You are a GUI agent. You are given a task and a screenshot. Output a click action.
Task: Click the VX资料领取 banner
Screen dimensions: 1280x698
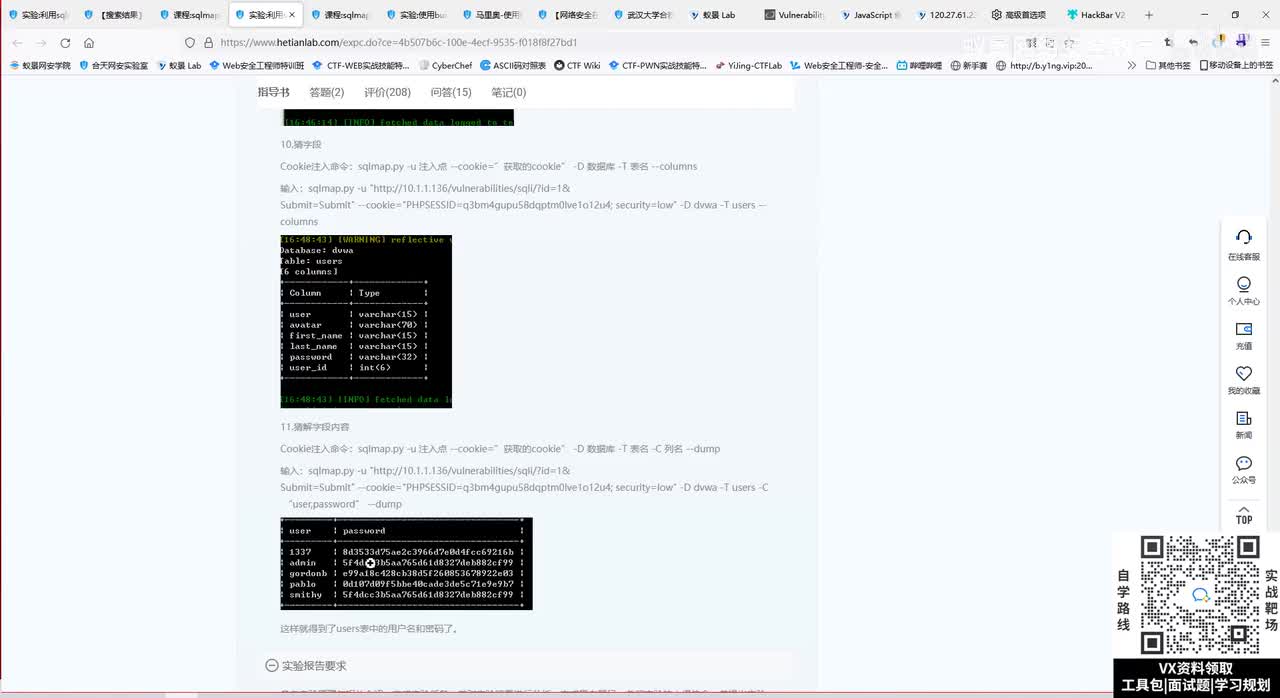click(1196, 677)
